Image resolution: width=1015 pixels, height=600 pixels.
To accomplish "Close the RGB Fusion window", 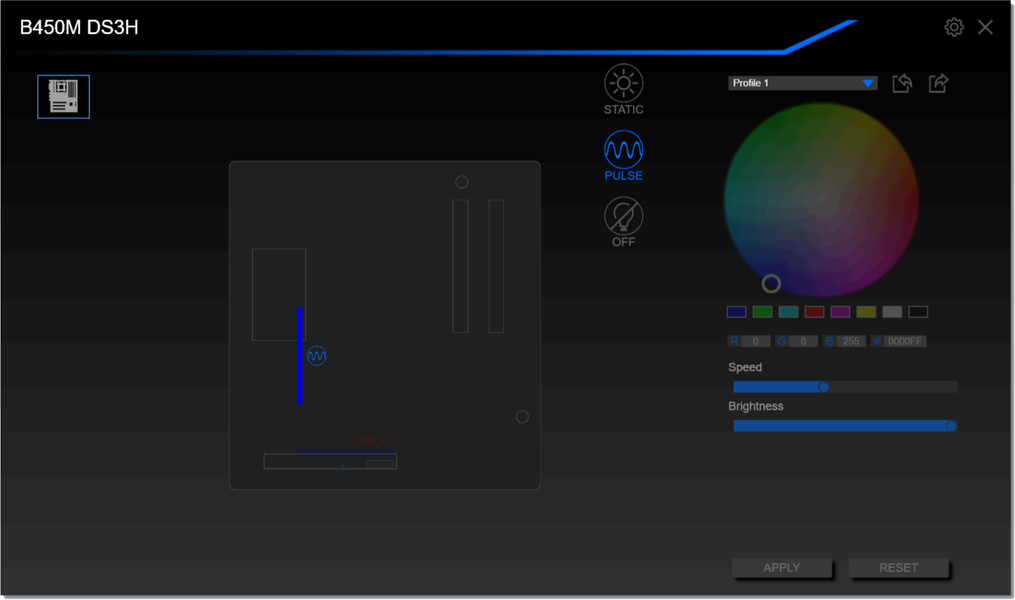I will coord(985,27).
